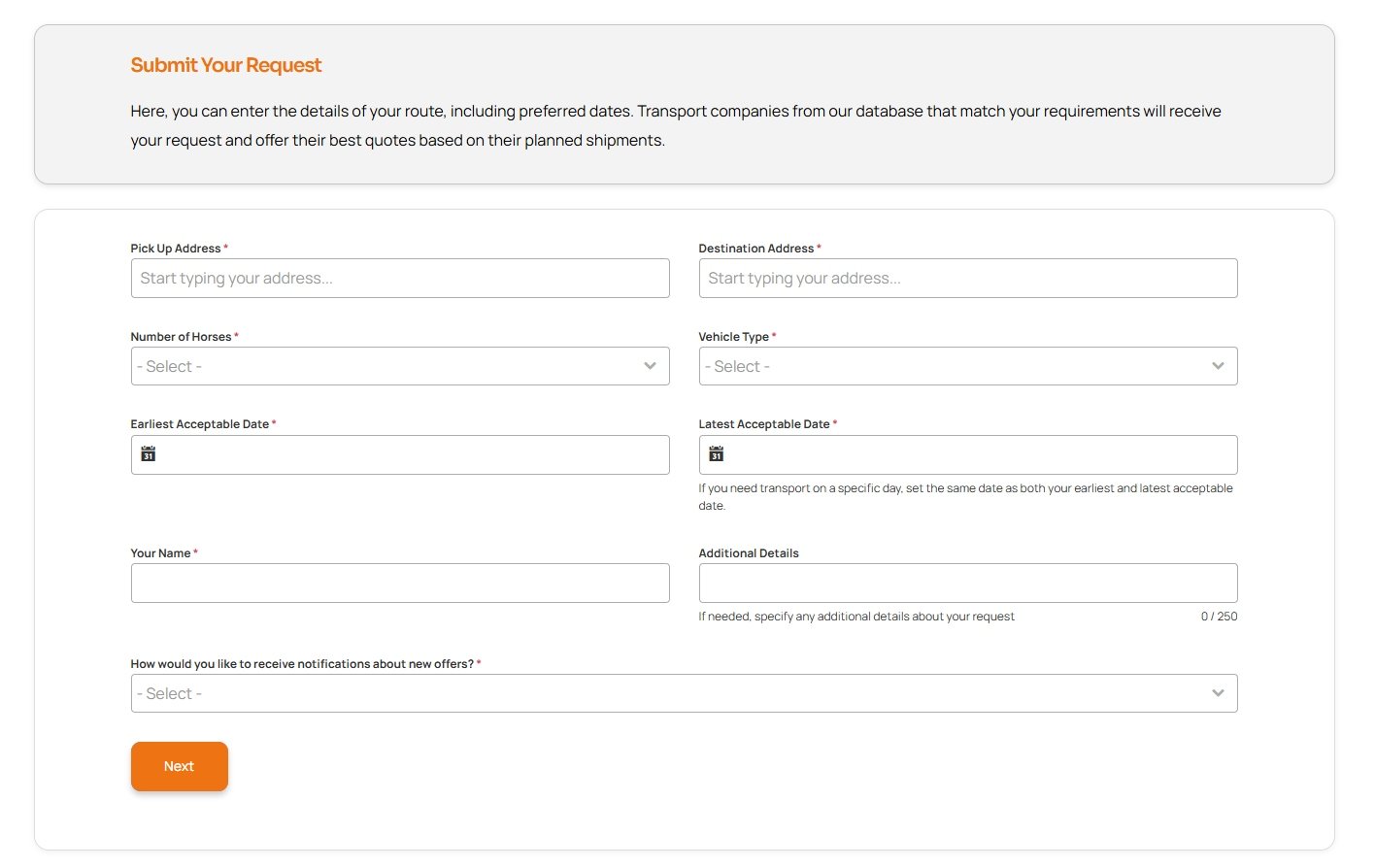Image resolution: width=1375 pixels, height=868 pixels.
Task: Click the calendar icon in Earliest Acceptable Date
Action: [x=149, y=454]
